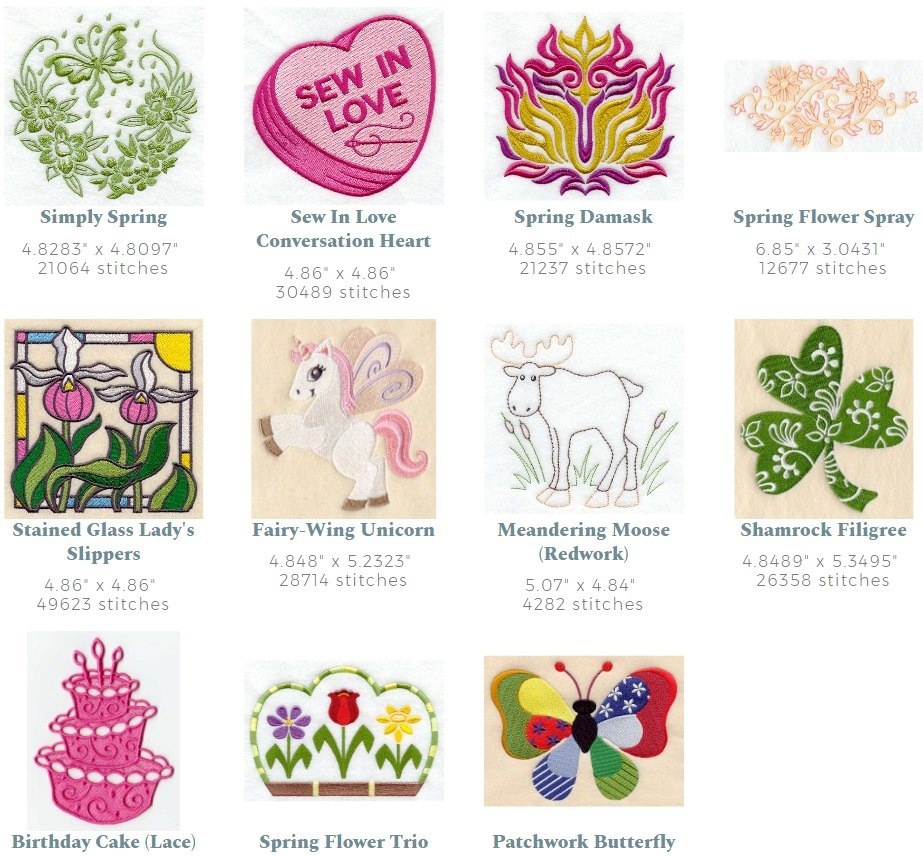The image size is (923, 856).
Task: Select the pink Birthday Cake lace image
Action: [104, 731]
